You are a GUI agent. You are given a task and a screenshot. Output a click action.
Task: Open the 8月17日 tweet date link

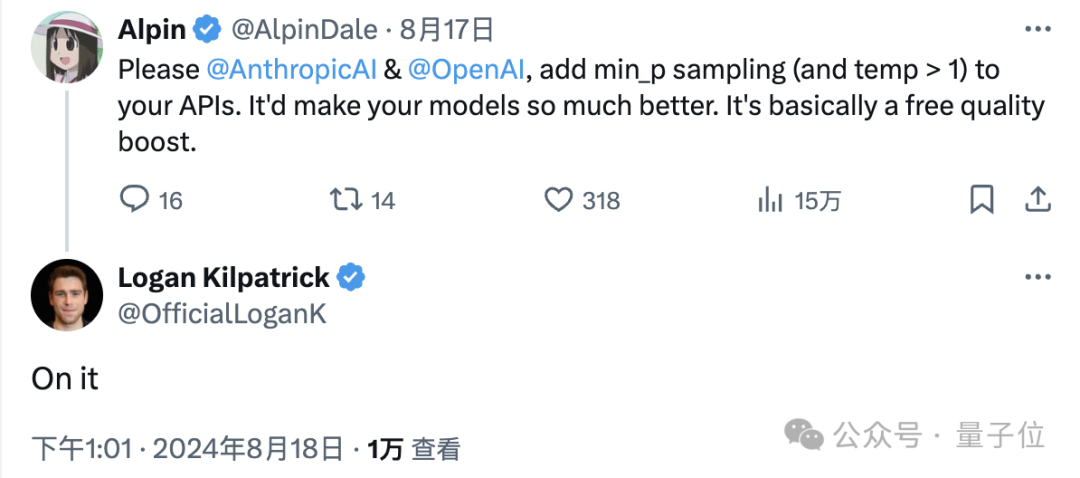(448, 30)
